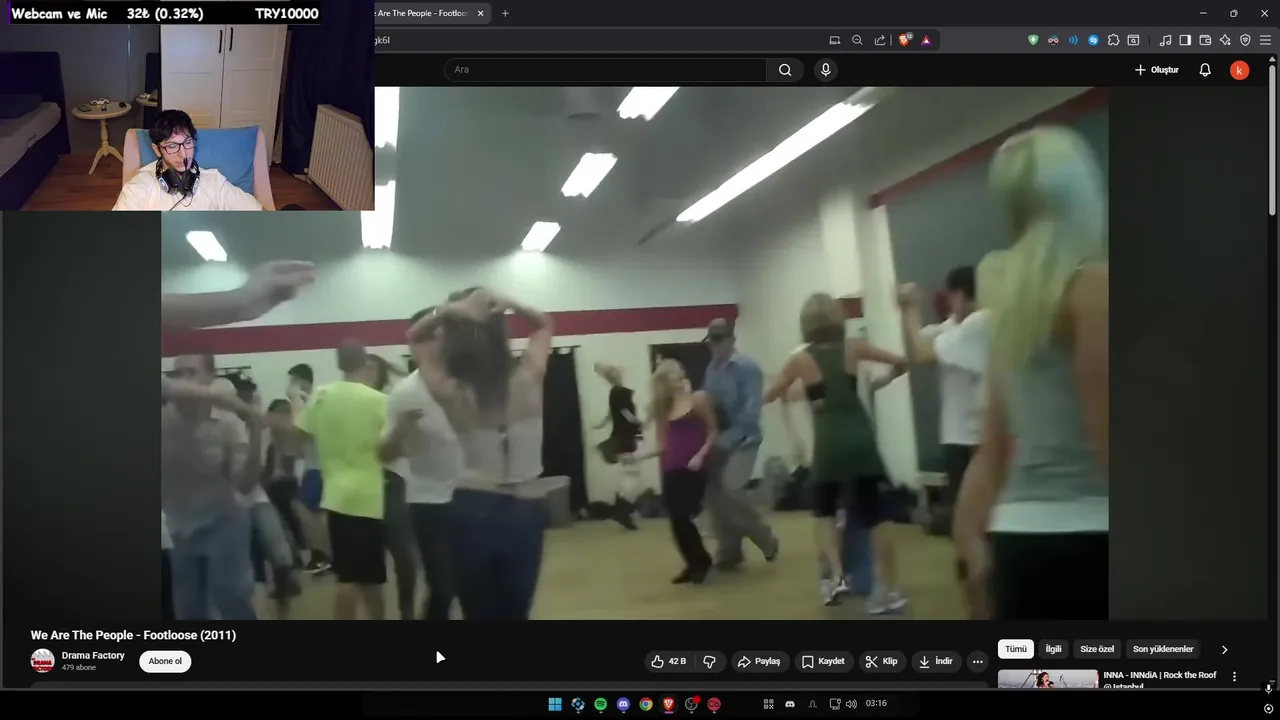Open Brave Rewards triangle icon
The width and height of the screenshot is (1280, 720).
[x=926, y=40]
